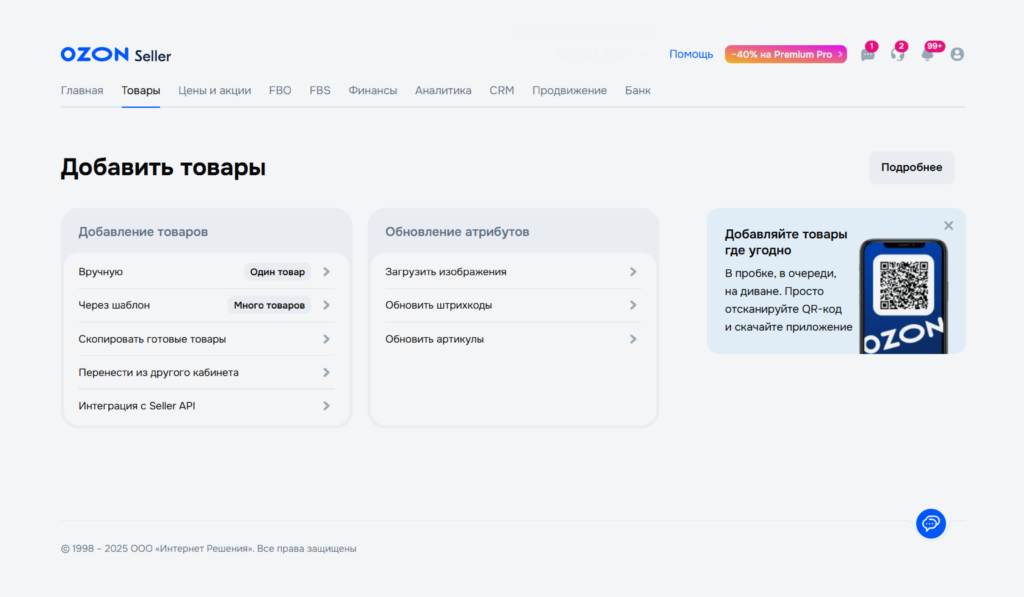Screen dimensions: 1024x597
Task: Expand the "Загрузить изображения" option
Action: coord(512,271)
